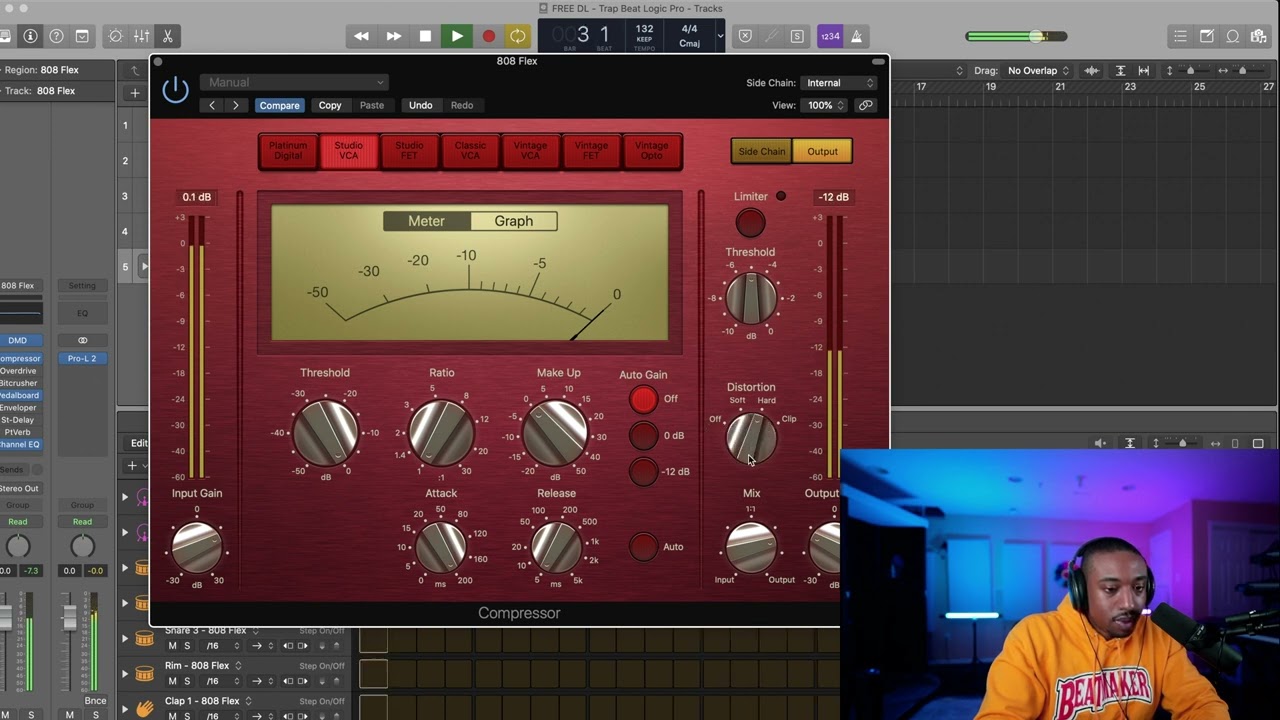Select the Studio FET compressor model
The width and height of the screenshot is (1280, 720).
tap(409, 151)
